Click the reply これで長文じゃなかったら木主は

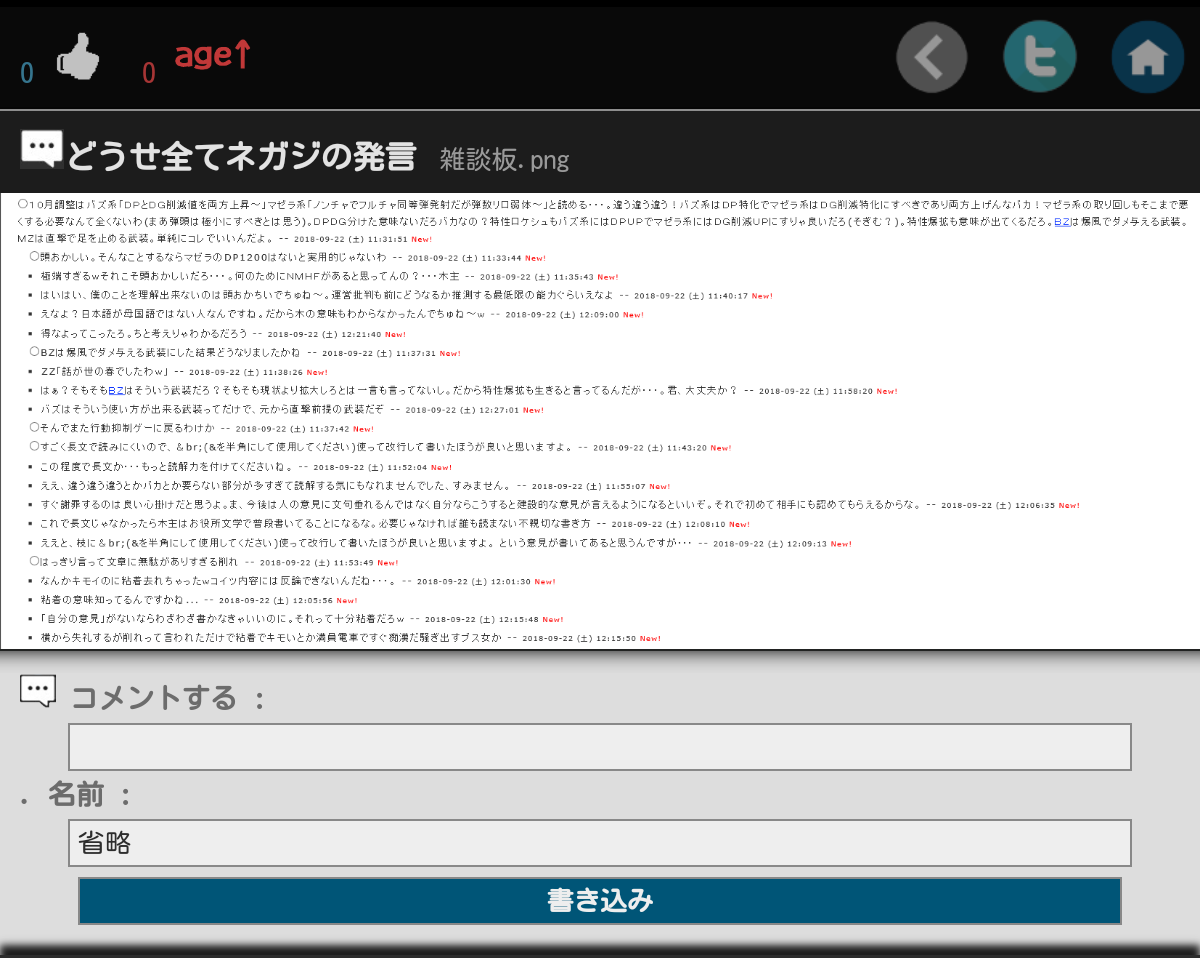(x=395, y=523)
